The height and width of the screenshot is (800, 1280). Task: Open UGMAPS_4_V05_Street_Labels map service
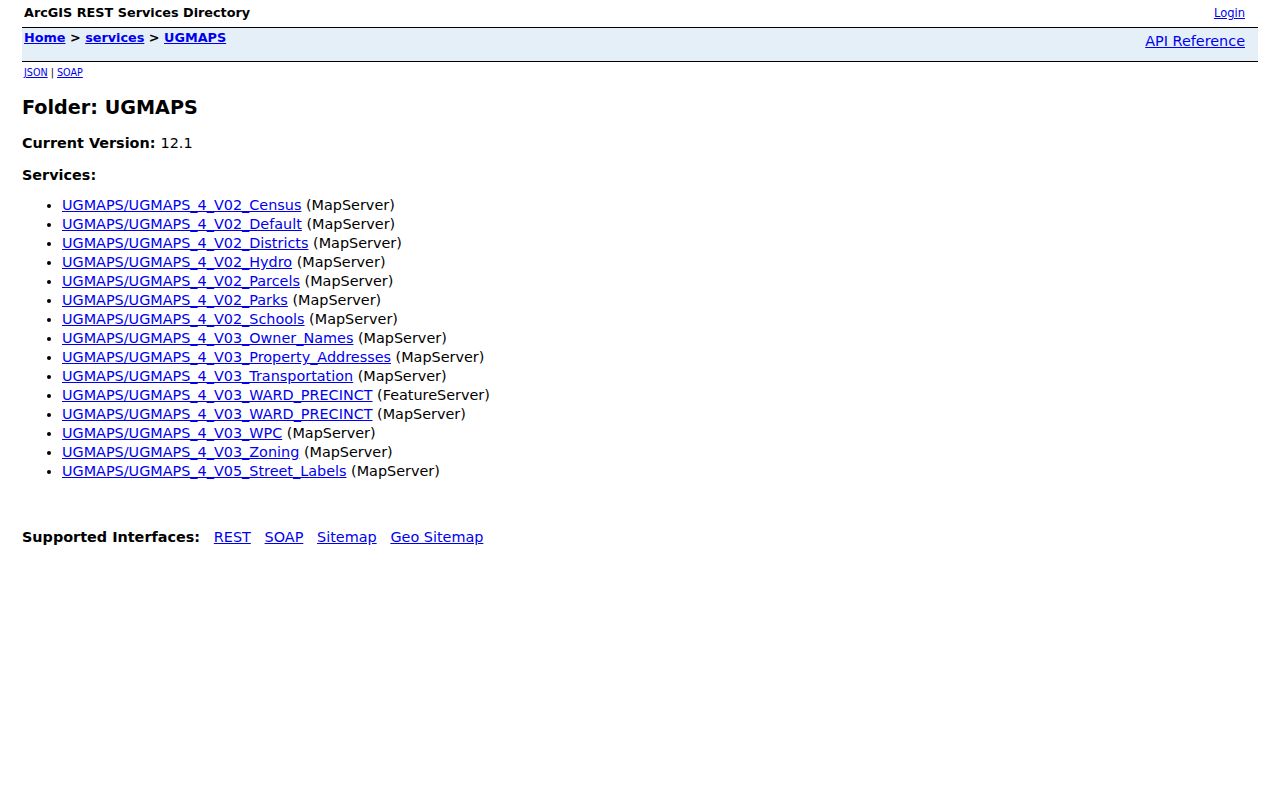tap(204, 471)
